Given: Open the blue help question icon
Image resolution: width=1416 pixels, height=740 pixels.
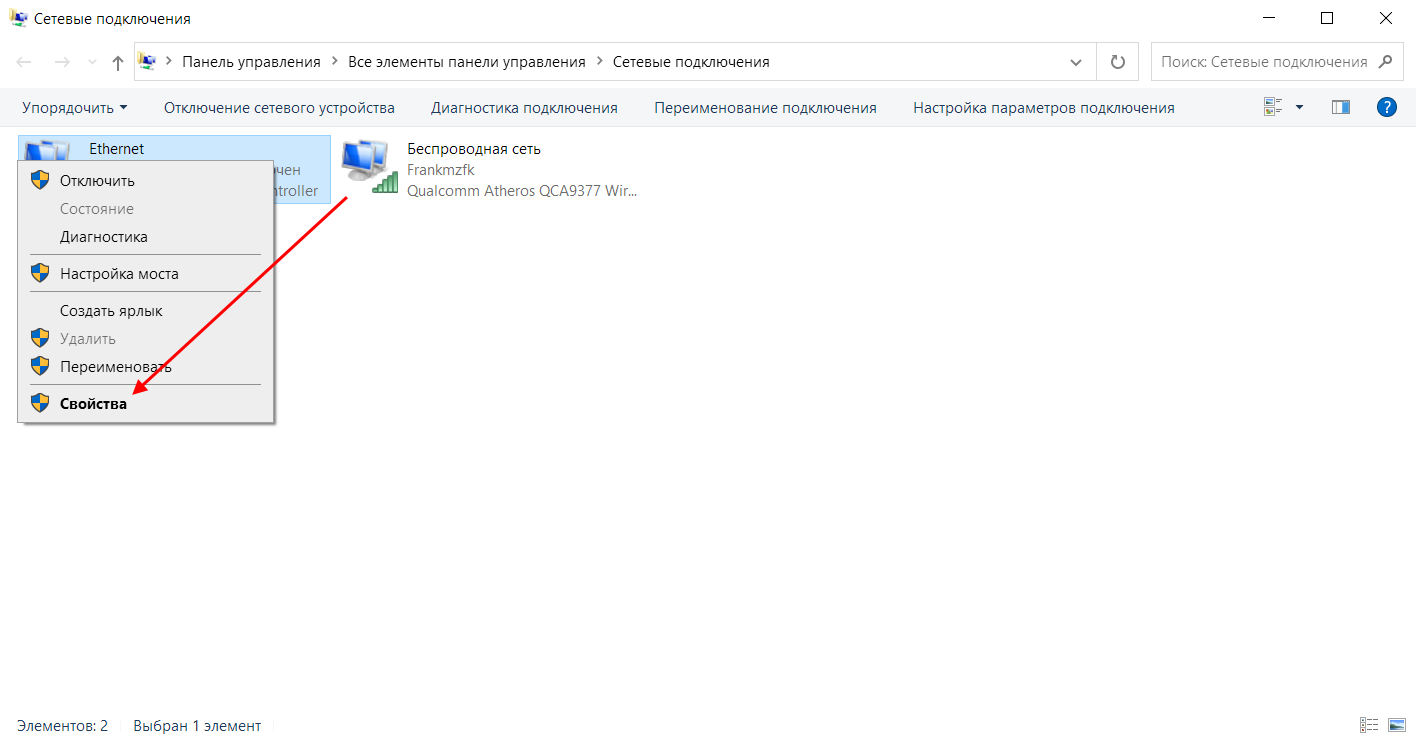Looking at the screenshot, I should coord(1387,107).
